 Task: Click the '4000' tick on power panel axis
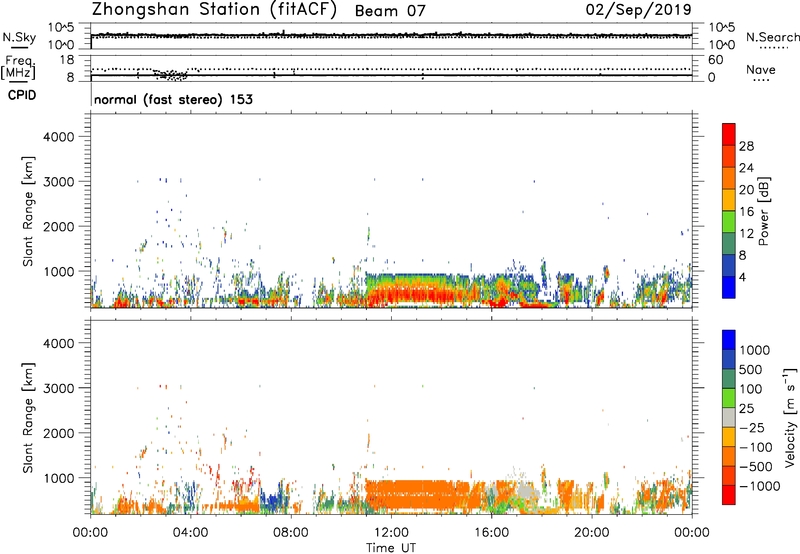(59, 137)
